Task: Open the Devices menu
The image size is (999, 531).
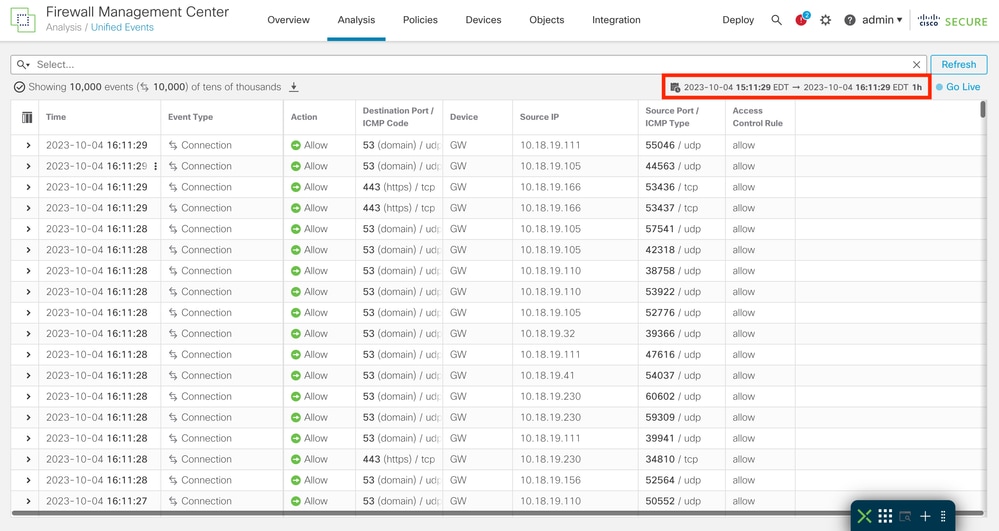Action: (483, 20)
